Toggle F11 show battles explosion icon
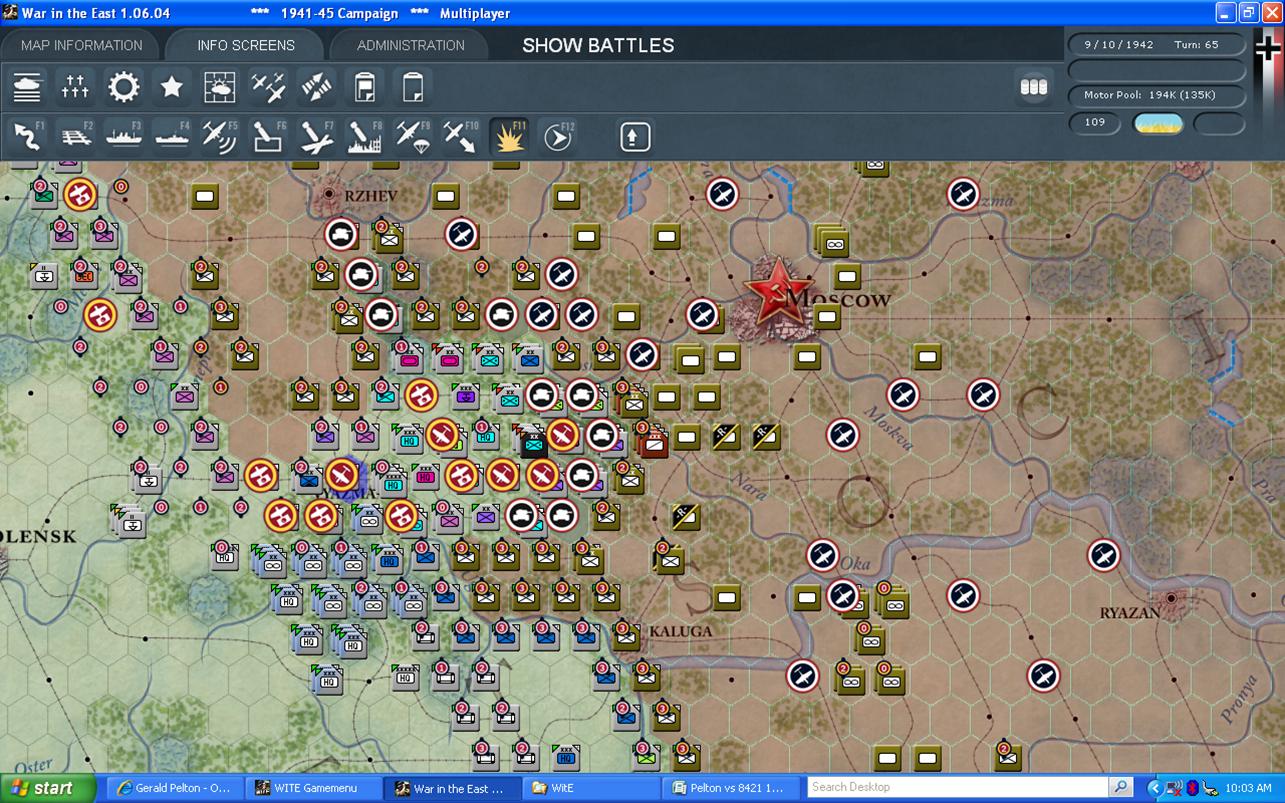 click(509, 135)
